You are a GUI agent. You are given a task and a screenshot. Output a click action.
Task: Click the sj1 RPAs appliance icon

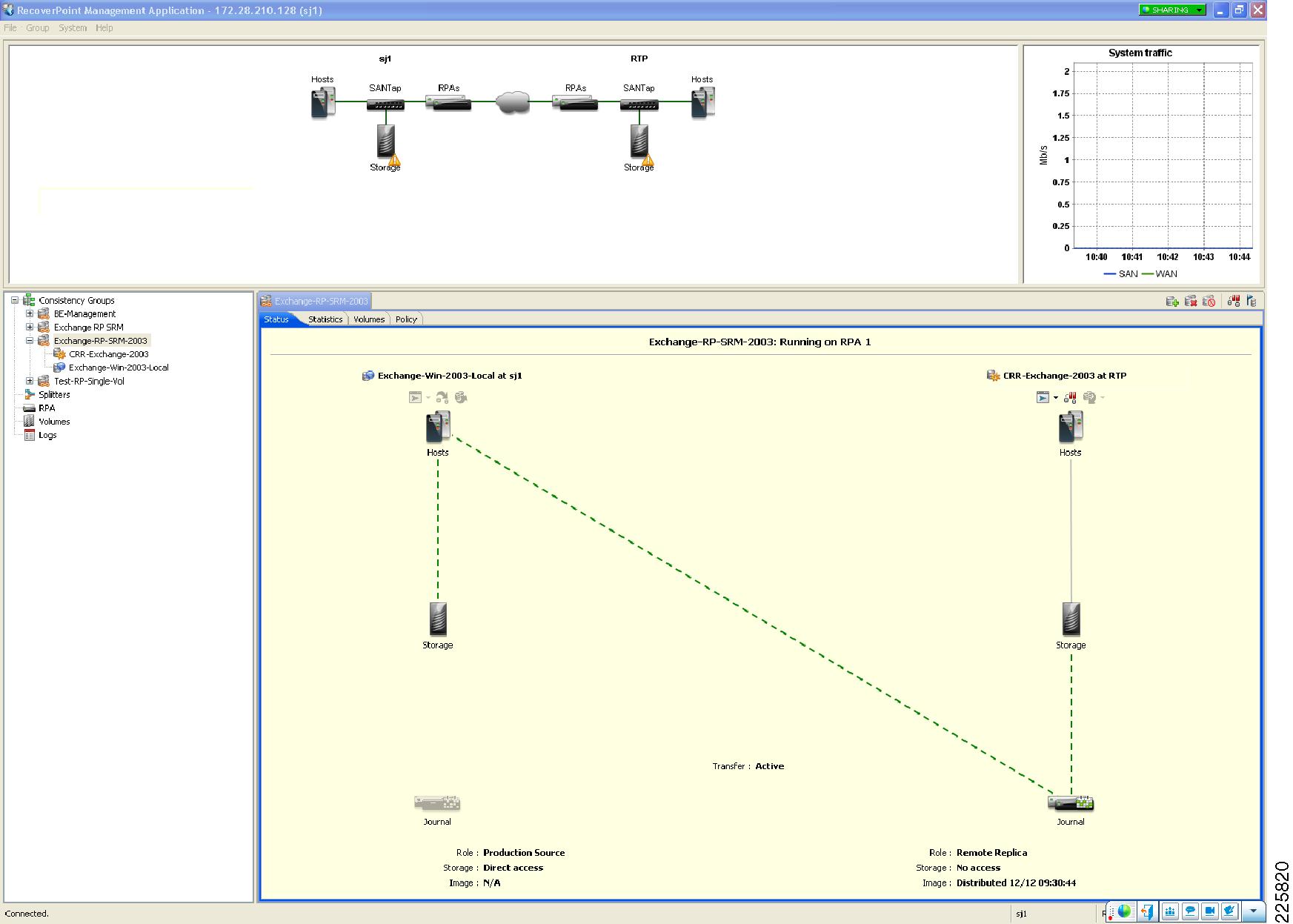click(x=448, y=103)
